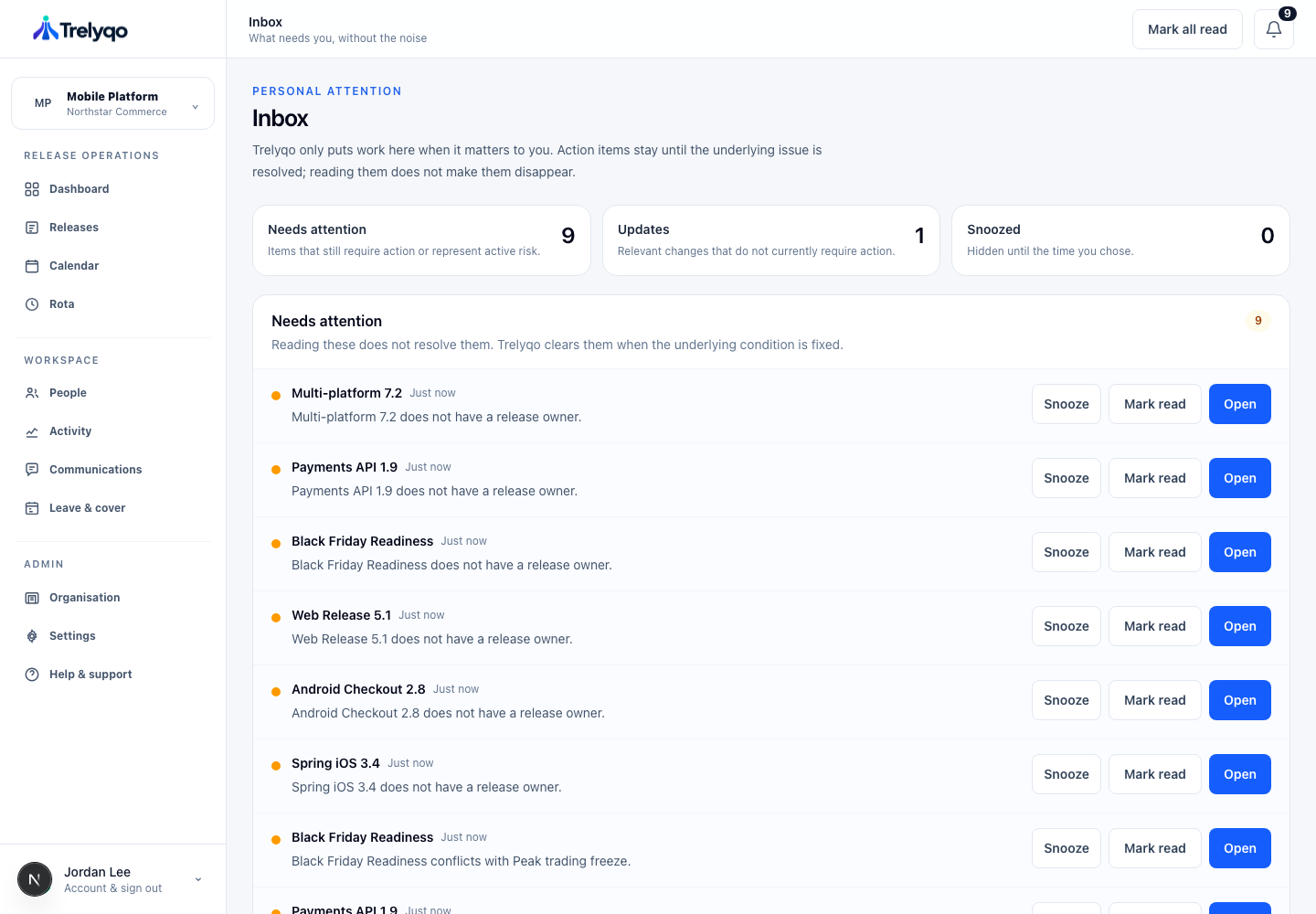This screenshot has width=1316, height=914.
Task: Select the Snoozed summary card
Action: [x=1120, y=240]
